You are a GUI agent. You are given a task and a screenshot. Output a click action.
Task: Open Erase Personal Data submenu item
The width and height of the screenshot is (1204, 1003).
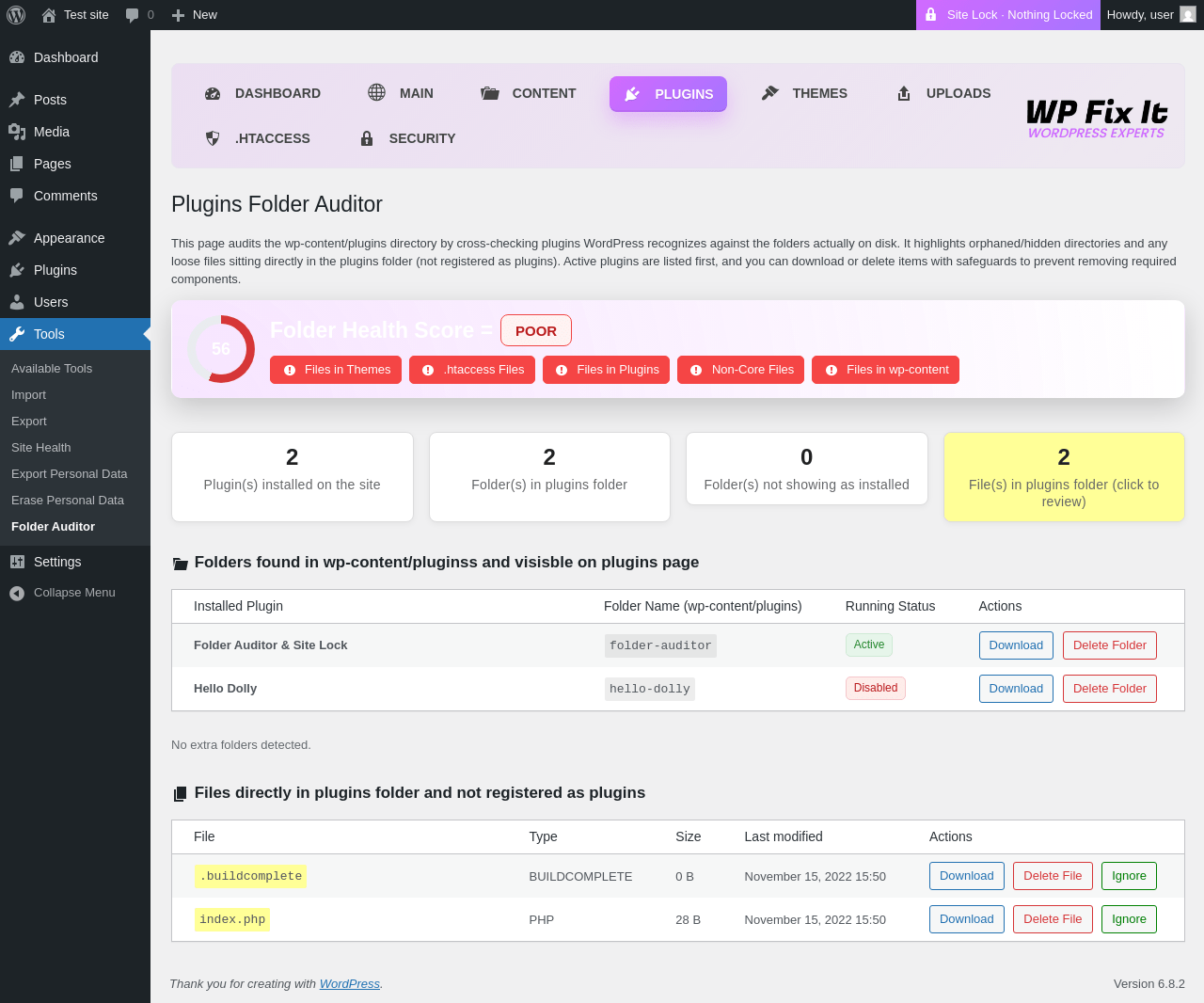pyautogui.click(x=68, y=501)
